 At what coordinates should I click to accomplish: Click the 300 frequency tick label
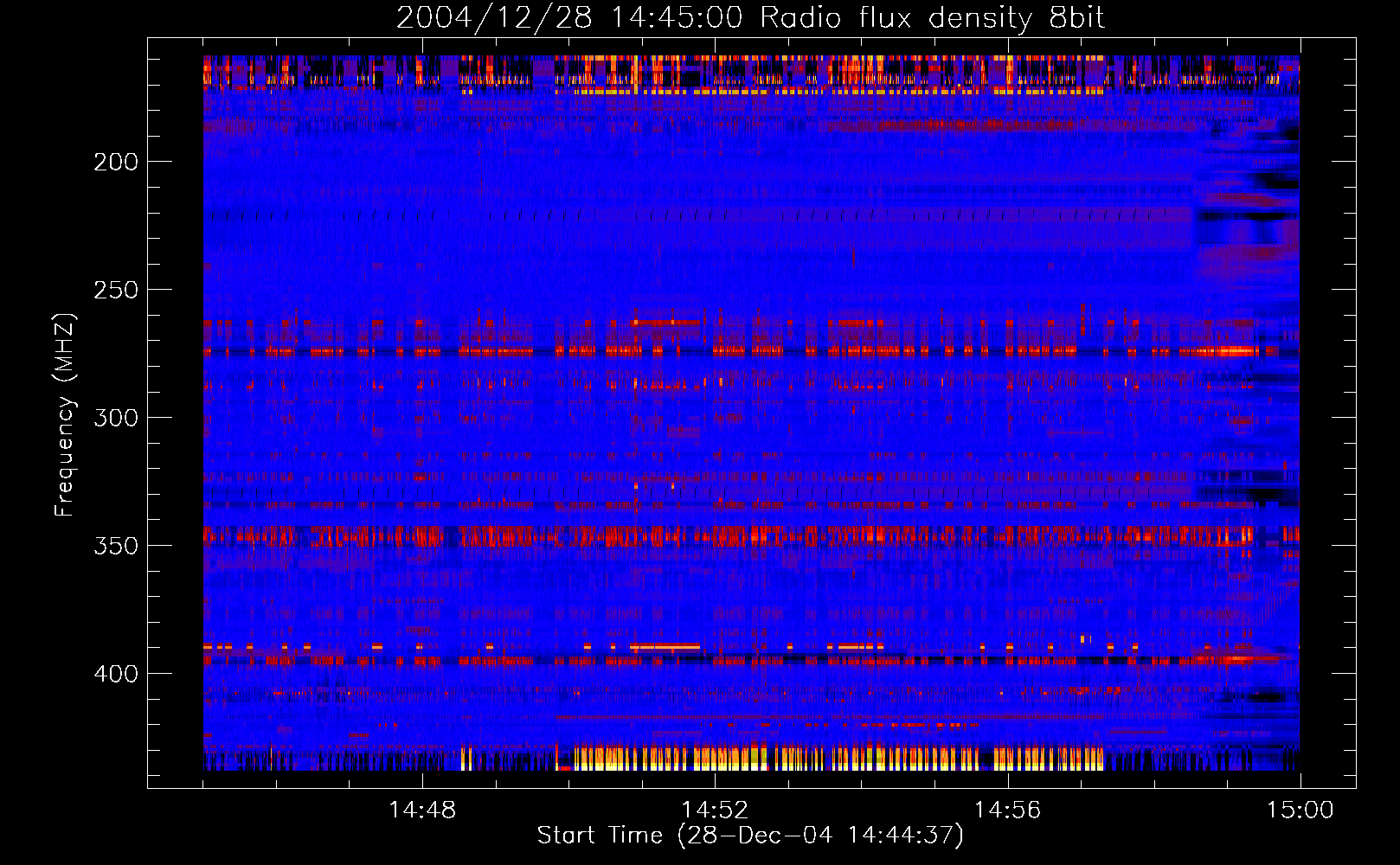116,418
